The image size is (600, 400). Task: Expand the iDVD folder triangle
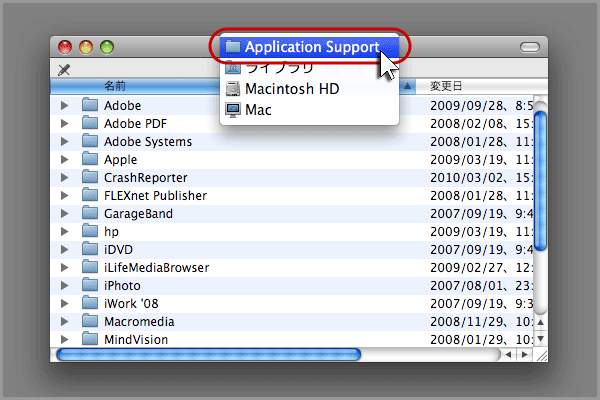tap(64, 249)
